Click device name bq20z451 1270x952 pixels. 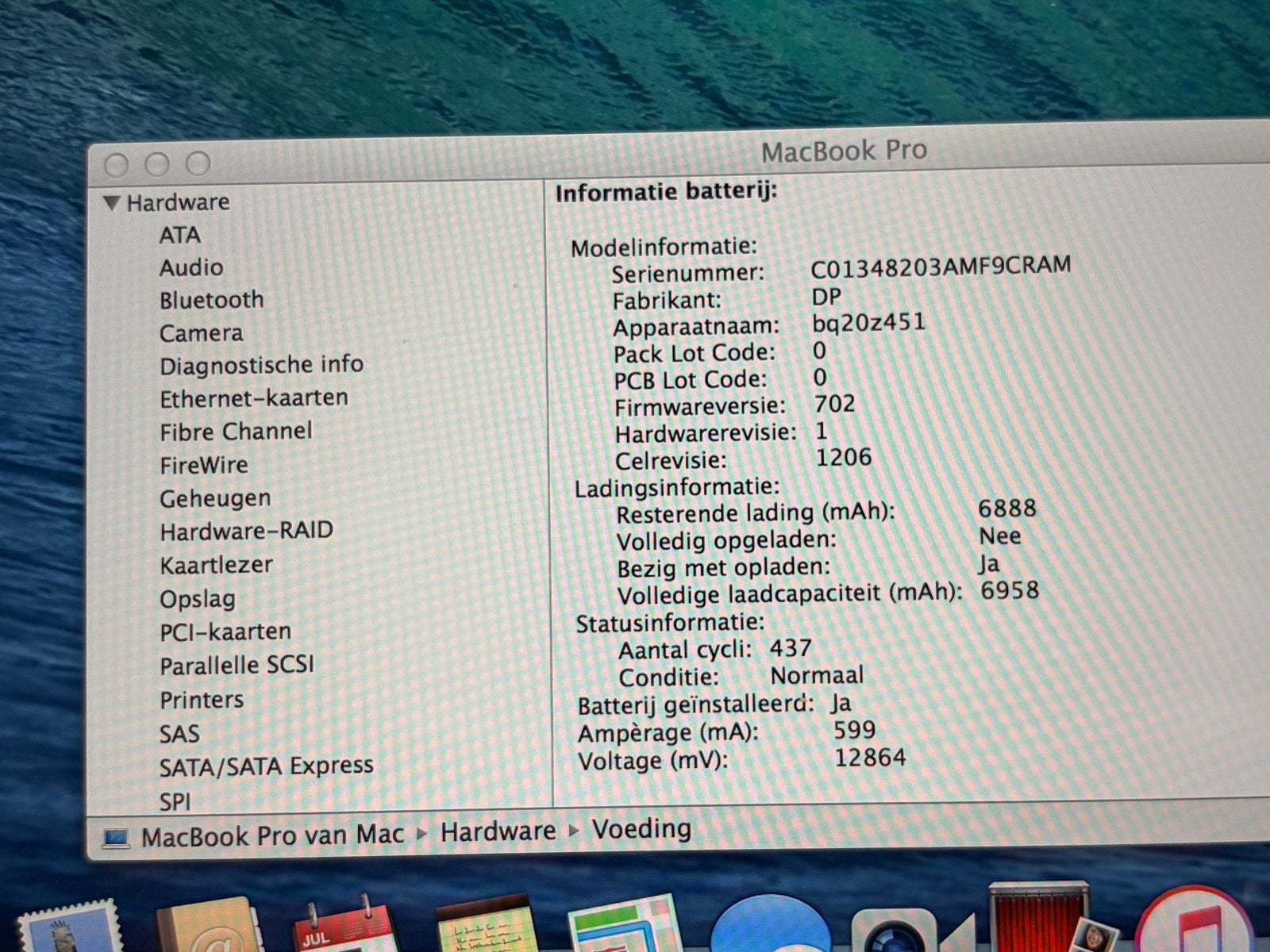point(868,323)
